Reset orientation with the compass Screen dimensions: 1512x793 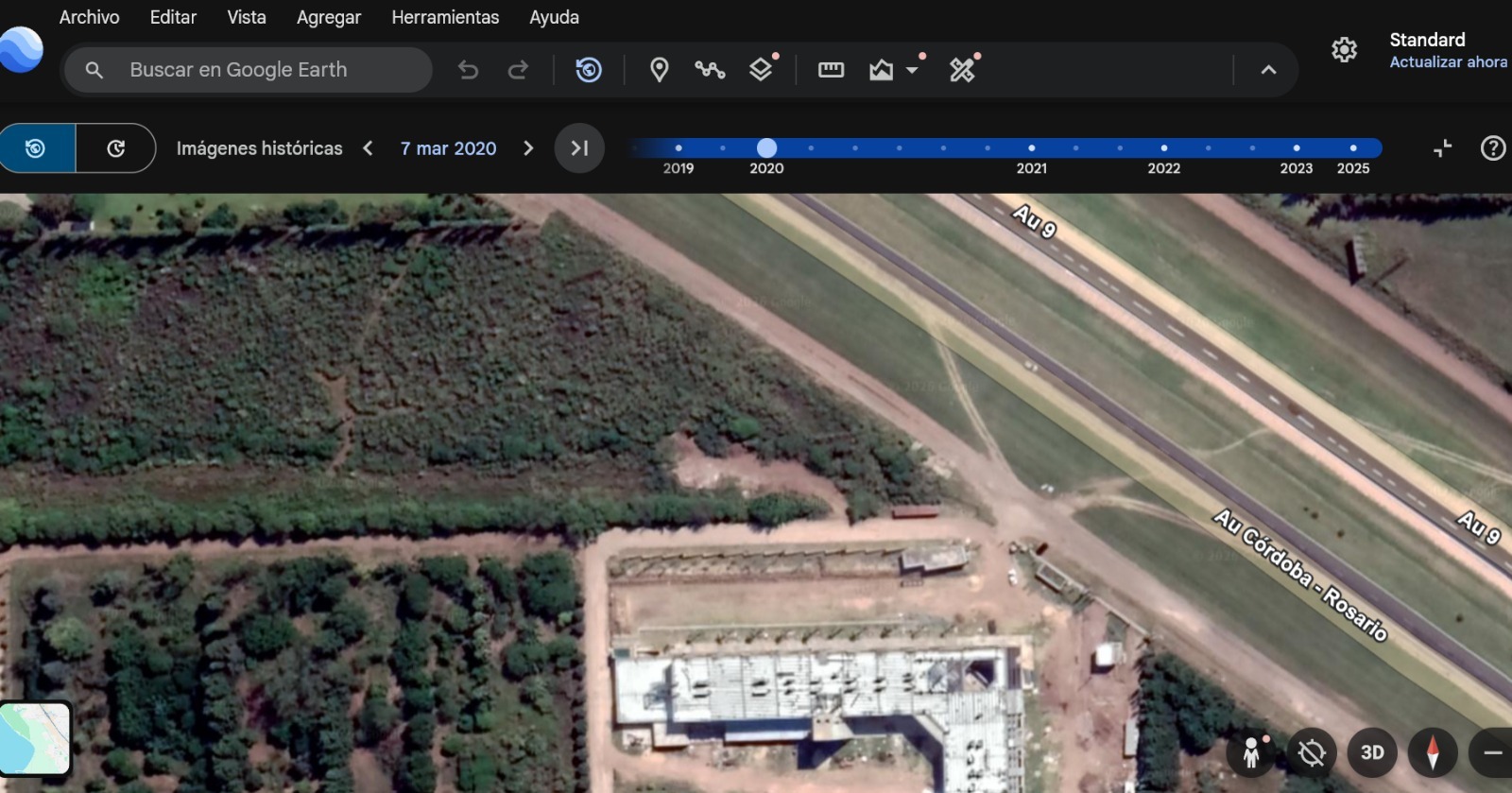(1433, 753)
